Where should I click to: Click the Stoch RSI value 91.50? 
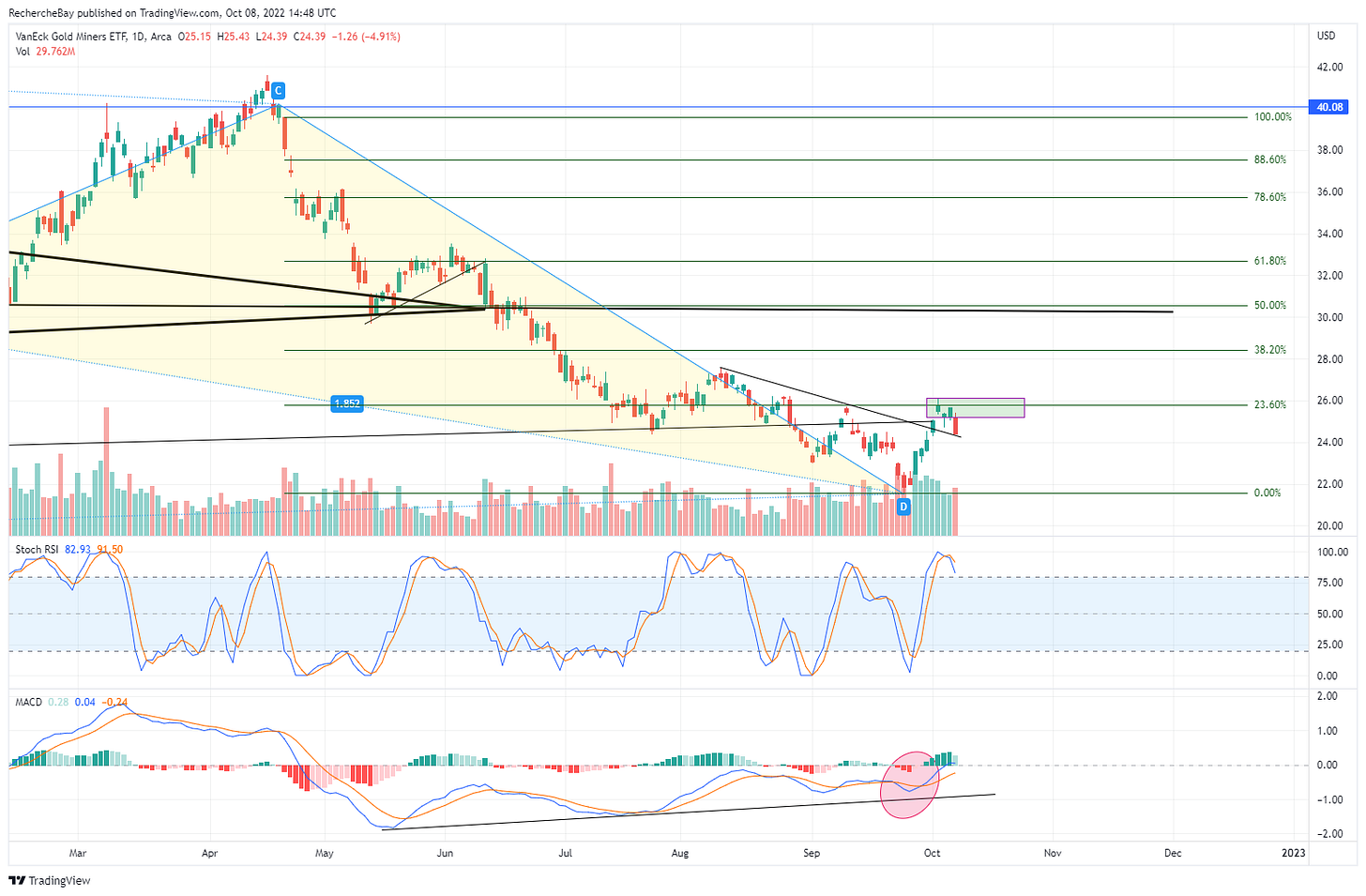[x=110, y=549]
